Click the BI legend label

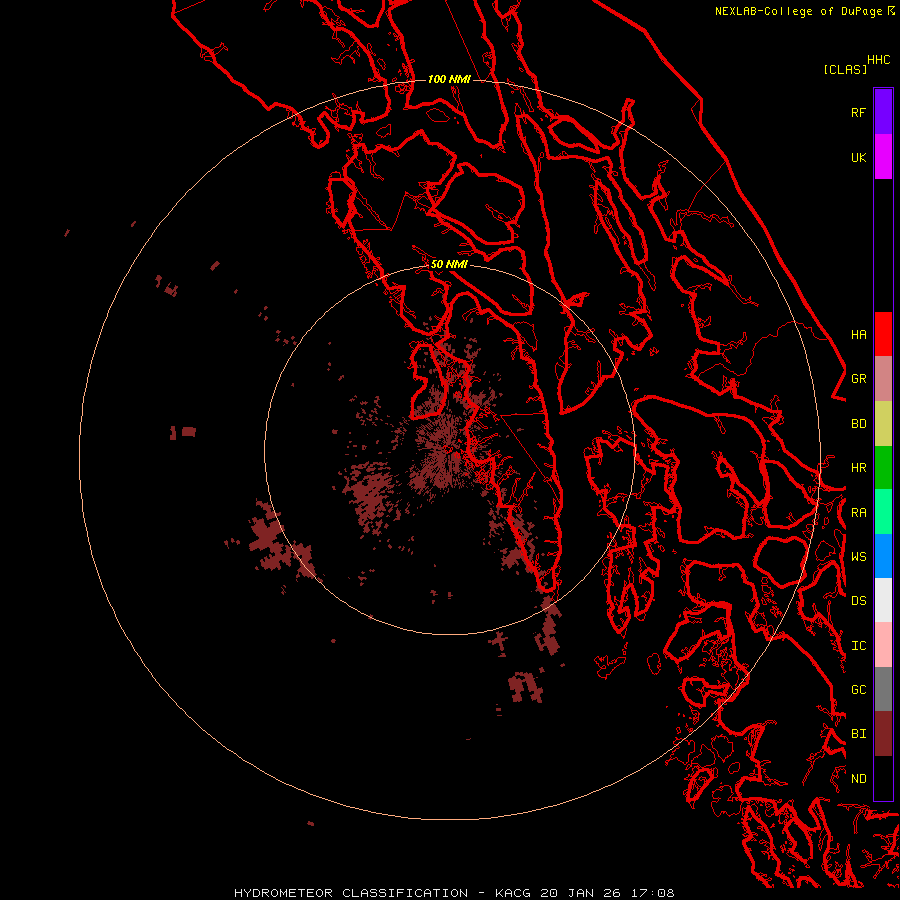pyautogui.click(x=859, y=734)
